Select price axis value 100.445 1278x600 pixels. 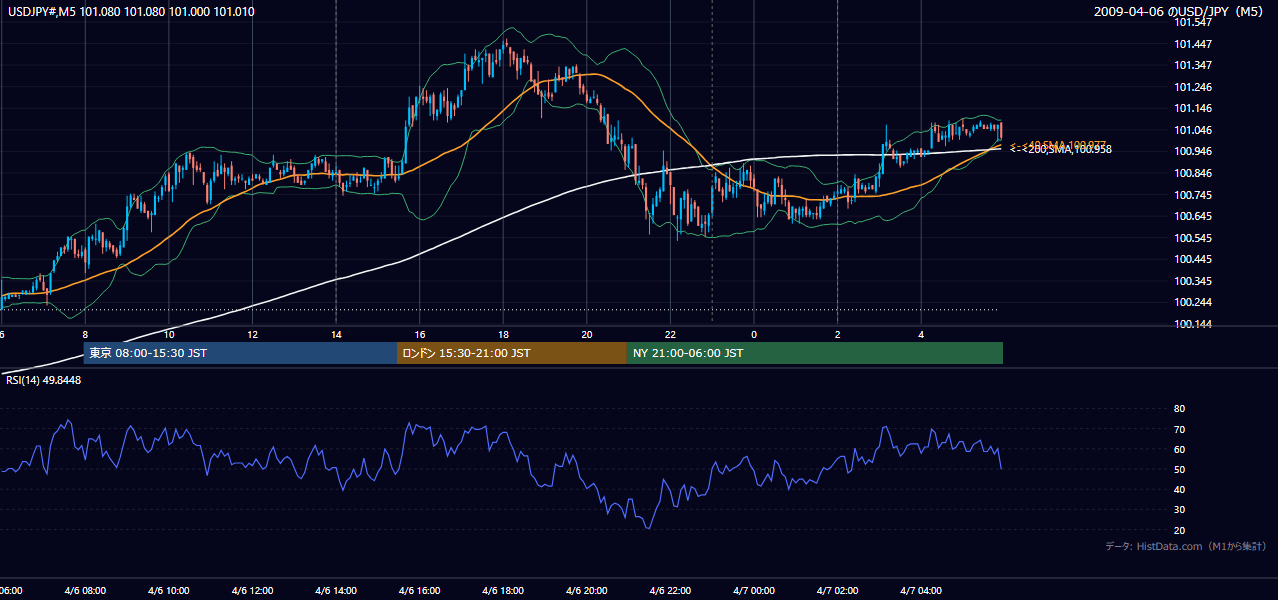click(1193, 259)
